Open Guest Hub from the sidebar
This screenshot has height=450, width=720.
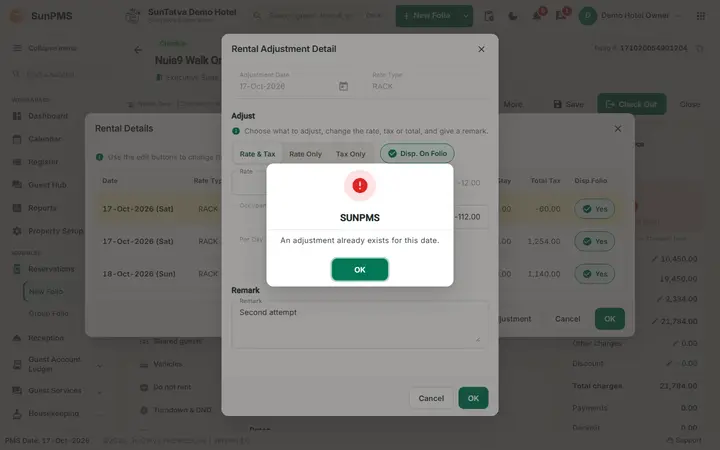(x=47, y=185)
